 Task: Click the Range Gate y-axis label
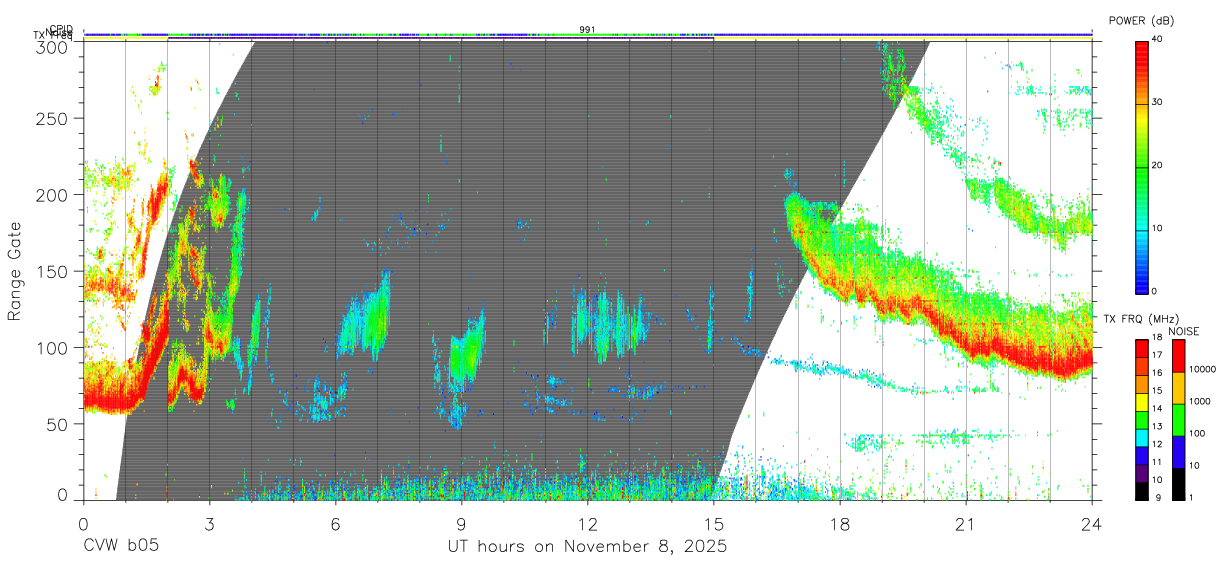15,272
